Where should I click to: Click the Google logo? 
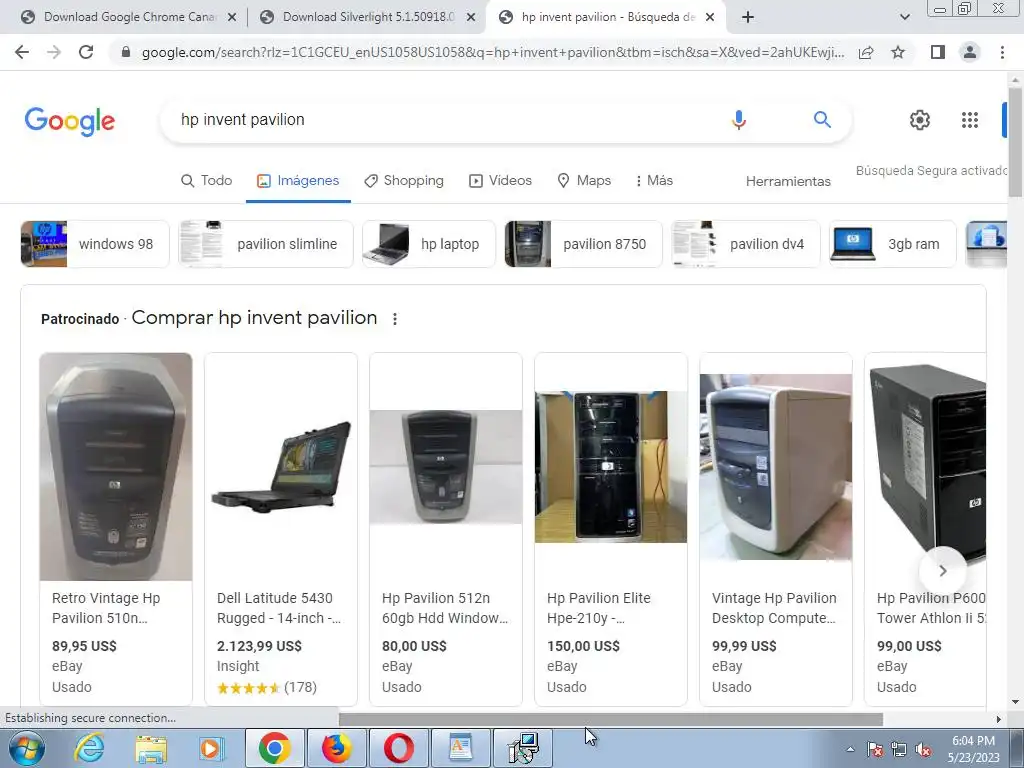(x=70, y=121)
